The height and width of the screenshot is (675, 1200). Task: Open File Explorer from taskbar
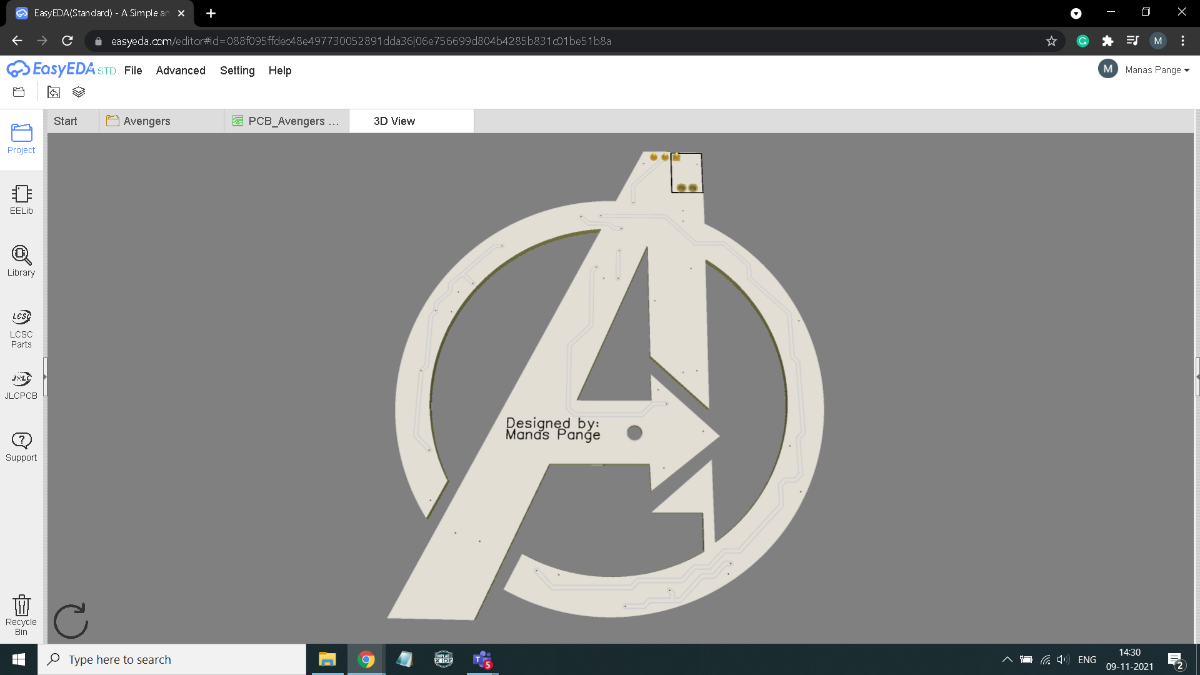(326, 660)
